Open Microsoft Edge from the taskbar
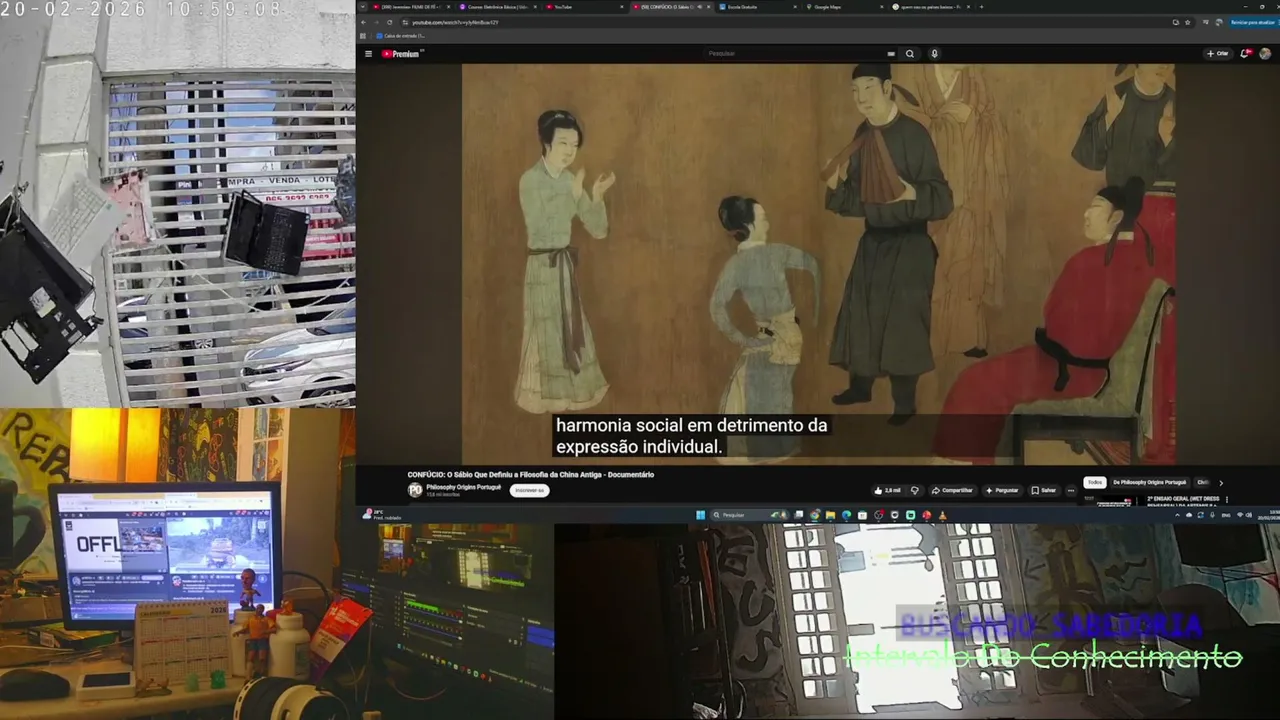The image size is (1280, 720). point(847,515)
